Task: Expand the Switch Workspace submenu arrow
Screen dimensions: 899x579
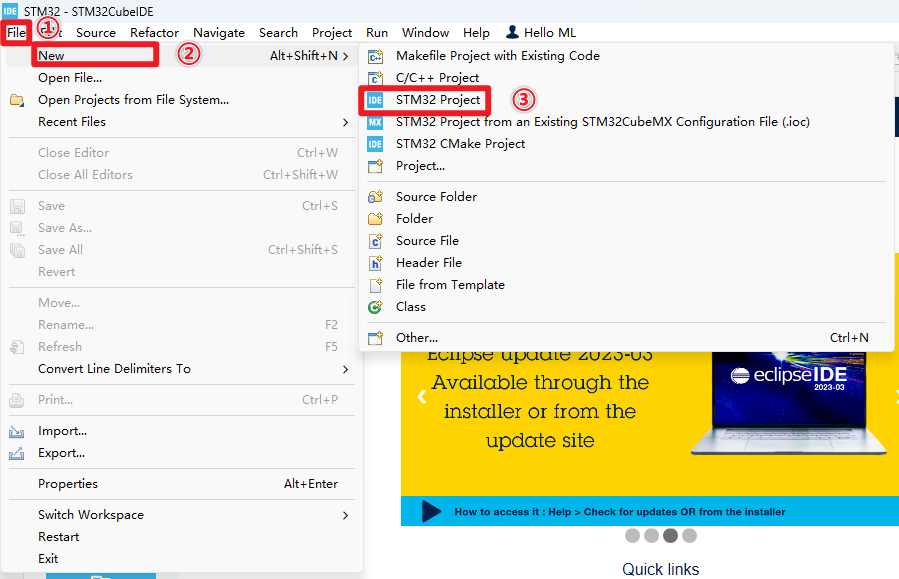Action: click(345, 515)
